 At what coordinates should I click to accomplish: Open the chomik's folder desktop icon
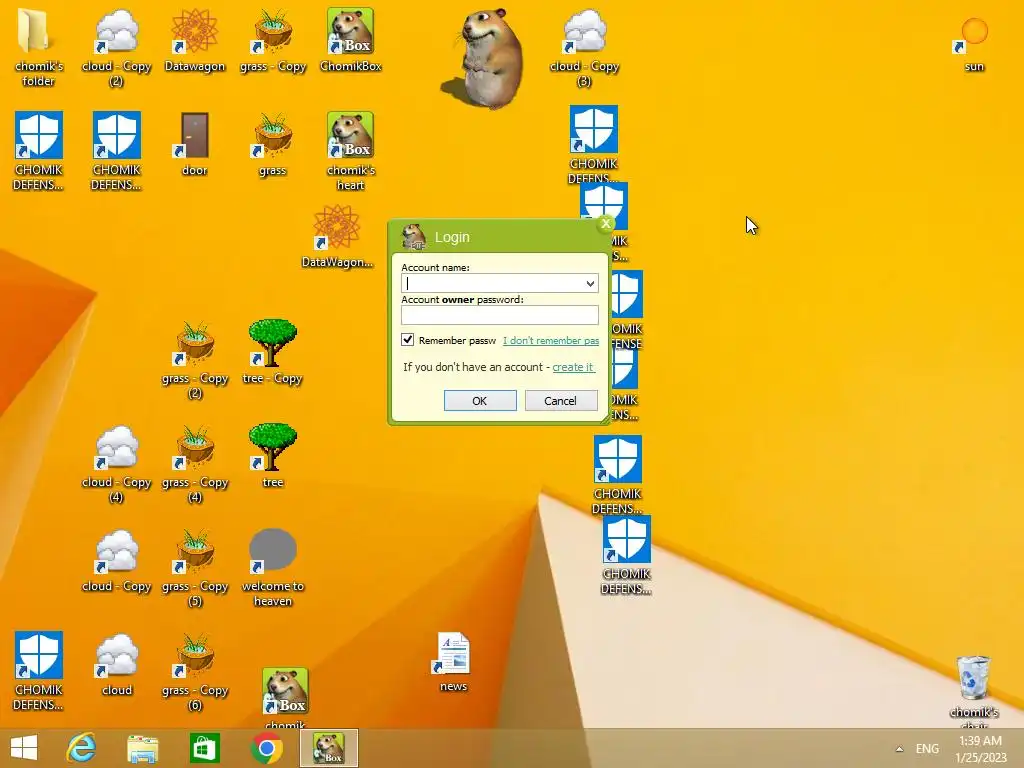(x=38, y=47)
